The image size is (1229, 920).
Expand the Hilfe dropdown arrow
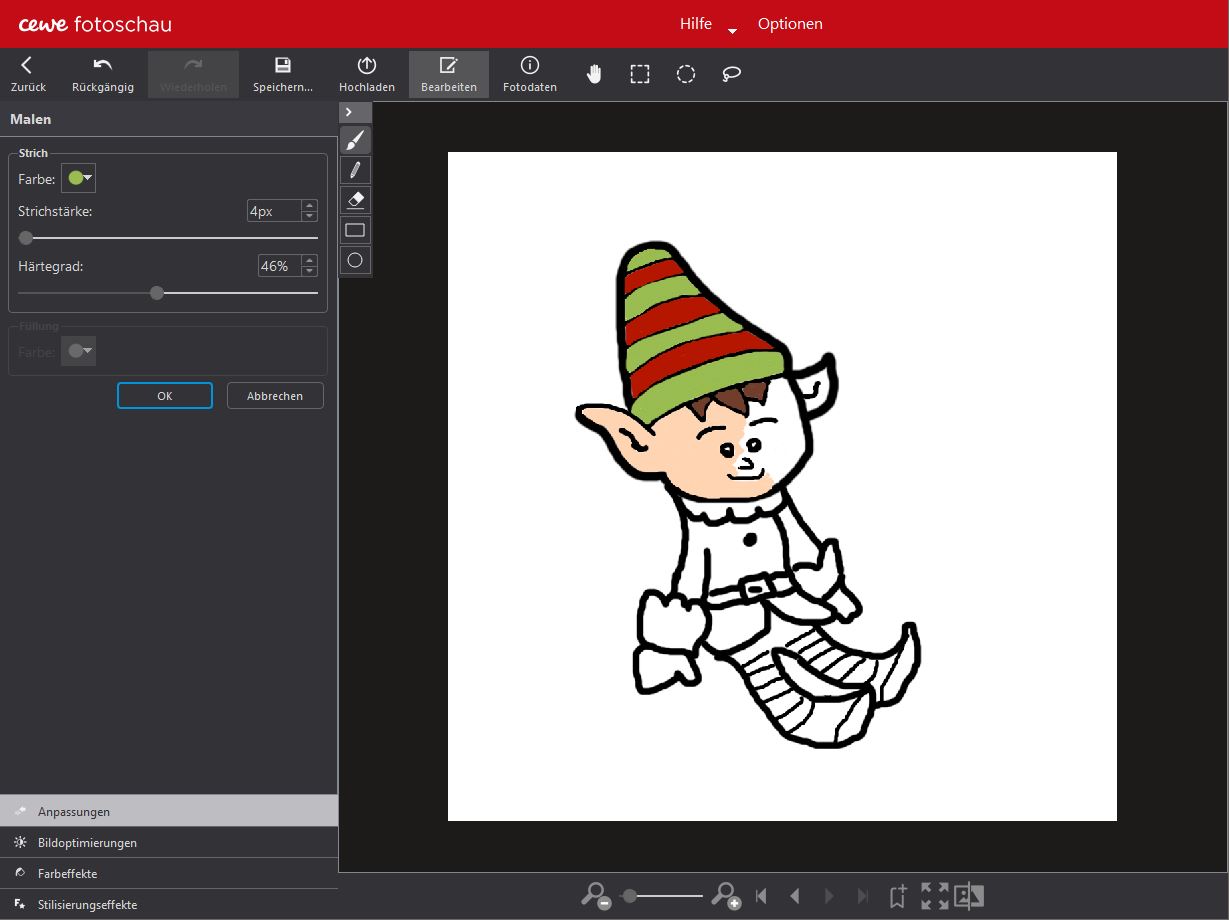[x=732, y=31]
